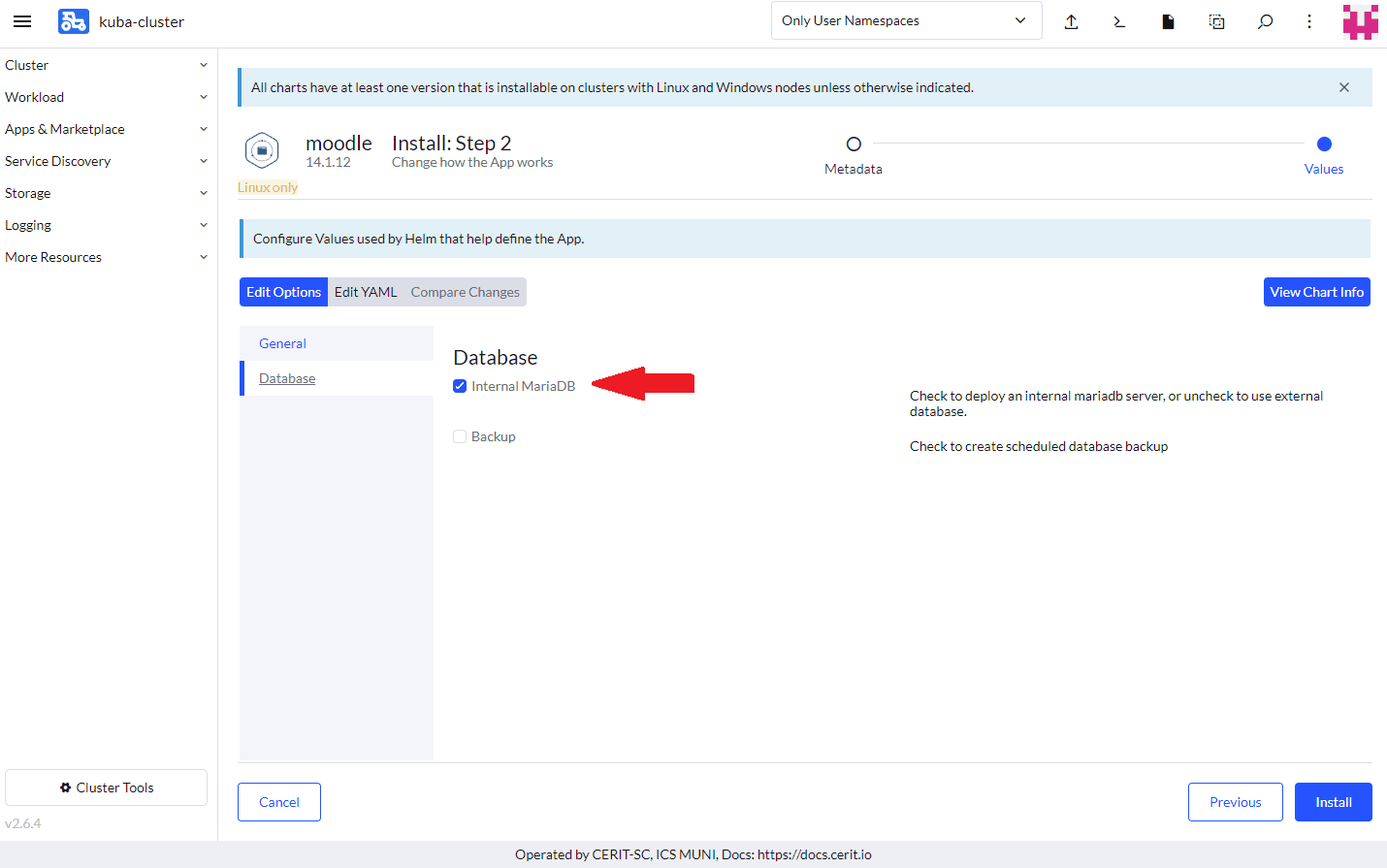
Task: Click the View Chart Info button
Action: (1316, 292)
